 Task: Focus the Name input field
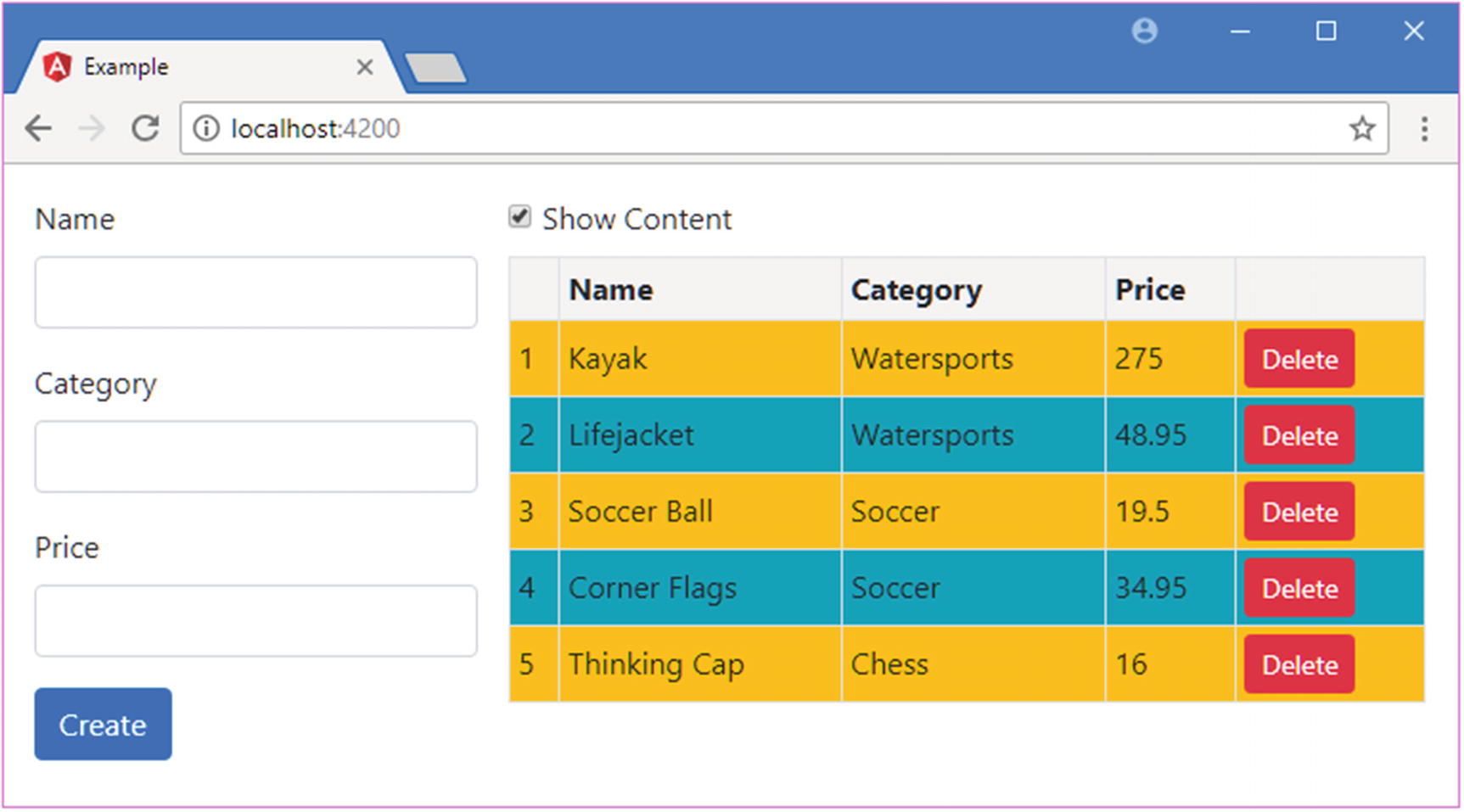pos(255,293)
